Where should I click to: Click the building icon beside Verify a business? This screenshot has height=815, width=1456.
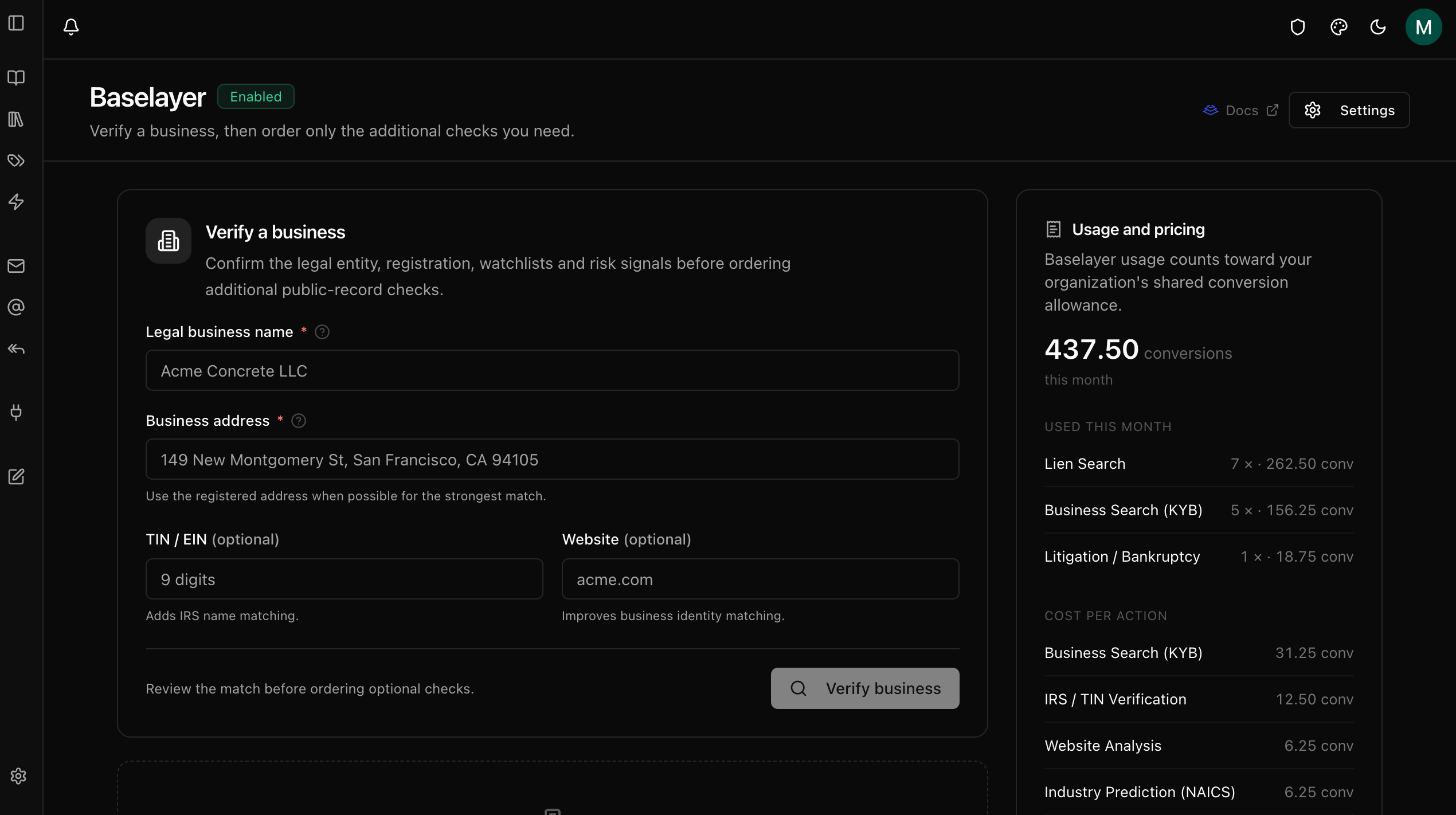point(169,241)
